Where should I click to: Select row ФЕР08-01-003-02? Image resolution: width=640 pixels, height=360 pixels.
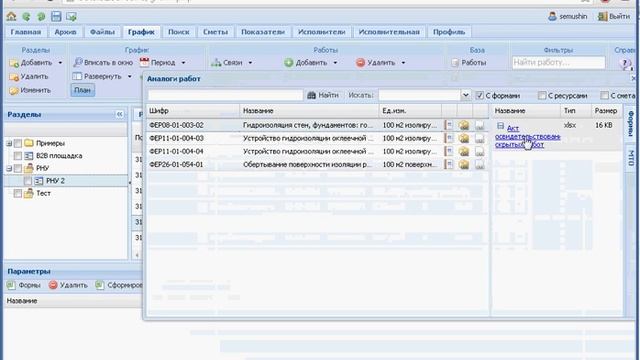point(318,125)
